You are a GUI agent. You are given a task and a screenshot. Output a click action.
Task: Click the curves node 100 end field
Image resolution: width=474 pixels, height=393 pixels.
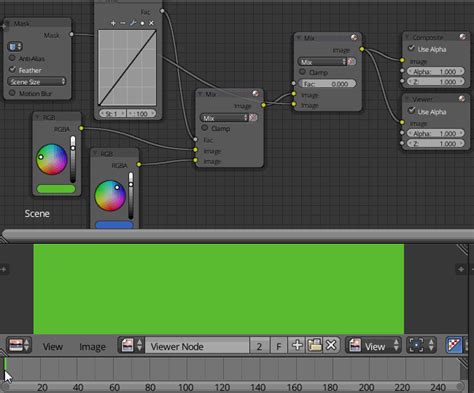(x=141, y=114)
